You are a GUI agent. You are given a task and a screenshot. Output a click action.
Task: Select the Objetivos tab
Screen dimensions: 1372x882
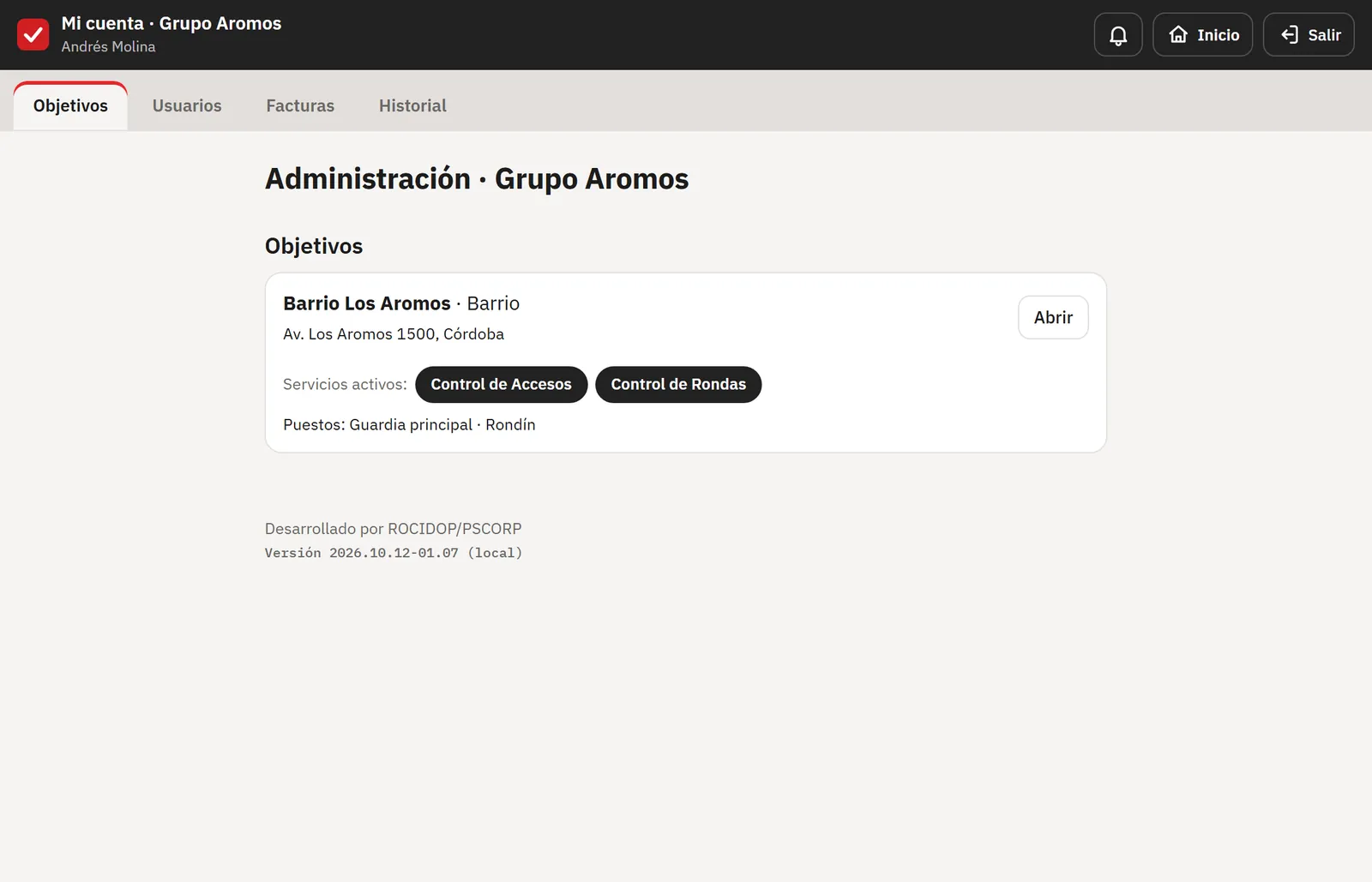click(70, 106)
